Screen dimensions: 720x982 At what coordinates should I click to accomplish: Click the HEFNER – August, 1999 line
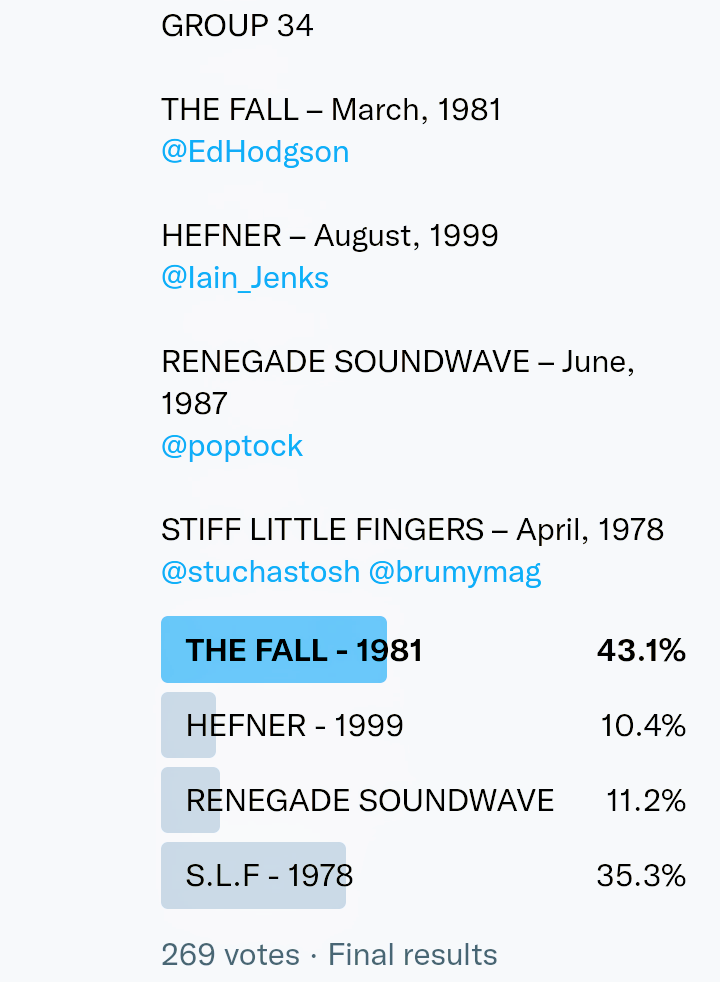(x=329, y=235)
